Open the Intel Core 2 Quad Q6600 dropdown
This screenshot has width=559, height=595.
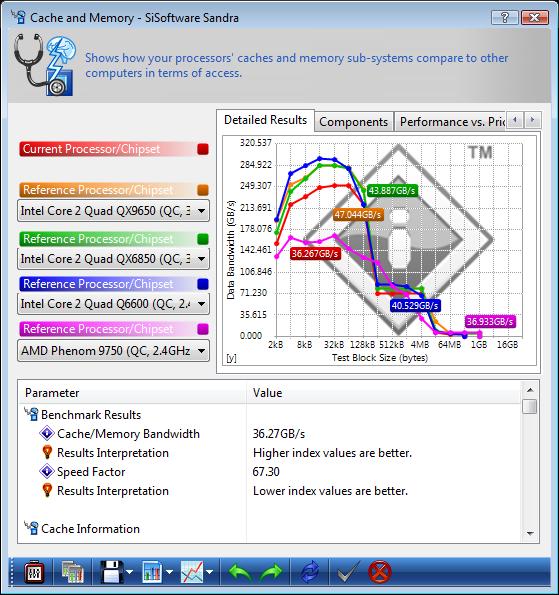point(113,304)
